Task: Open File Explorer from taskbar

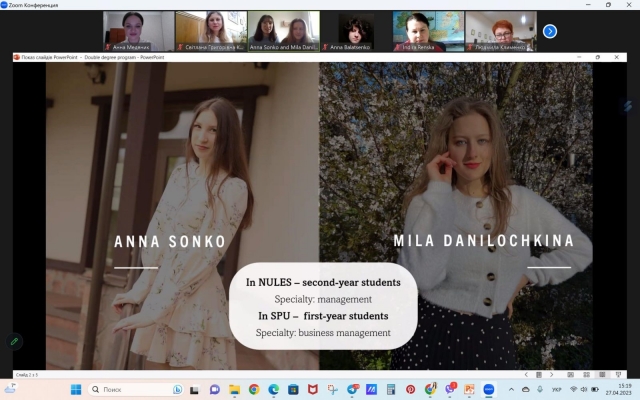Action: point(234,389)
